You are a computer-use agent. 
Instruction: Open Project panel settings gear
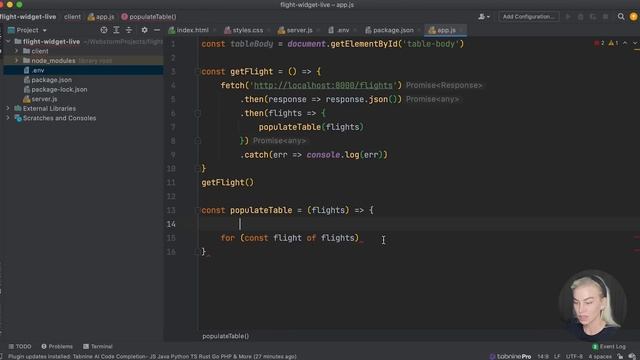[144, 30]
